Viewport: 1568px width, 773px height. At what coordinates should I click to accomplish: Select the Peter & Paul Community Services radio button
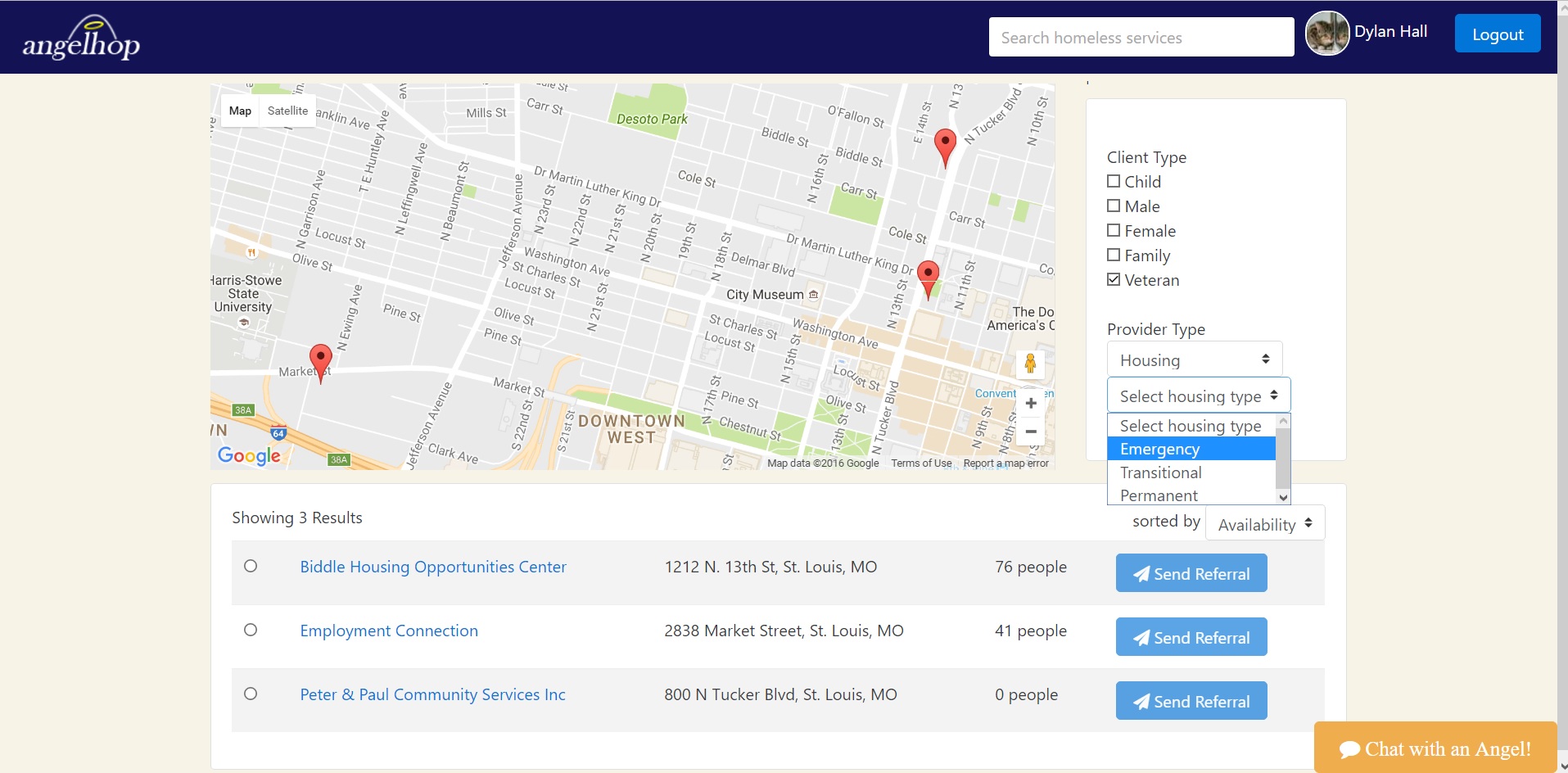[251, 694]
